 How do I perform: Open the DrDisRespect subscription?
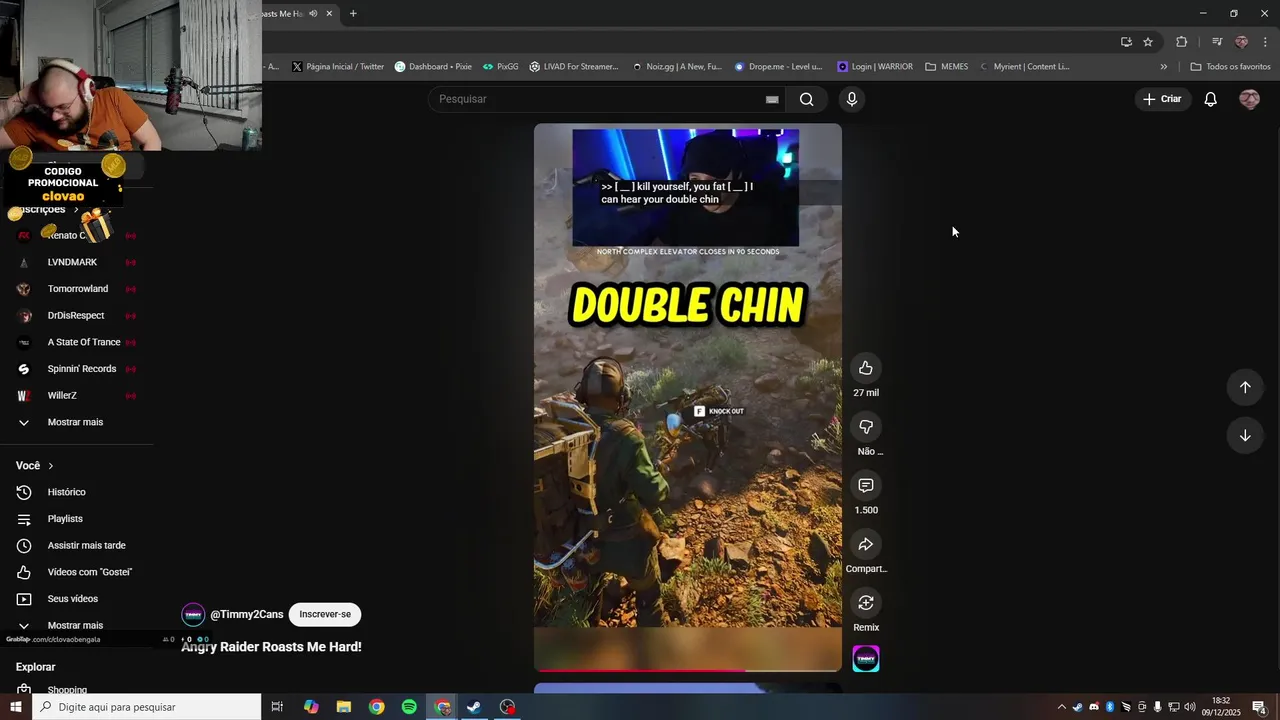(75, 316)
